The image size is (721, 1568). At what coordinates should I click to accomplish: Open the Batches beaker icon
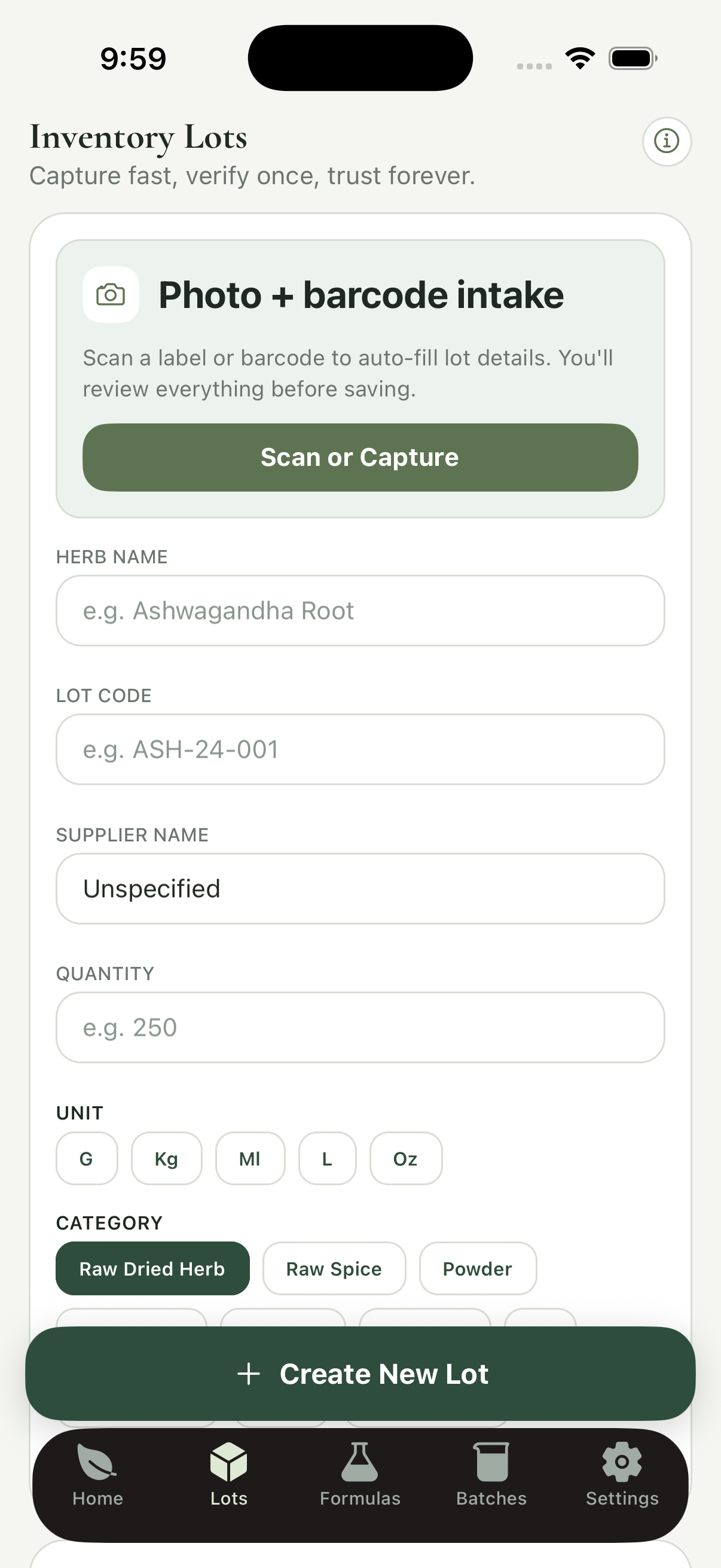pos(491,1462)
